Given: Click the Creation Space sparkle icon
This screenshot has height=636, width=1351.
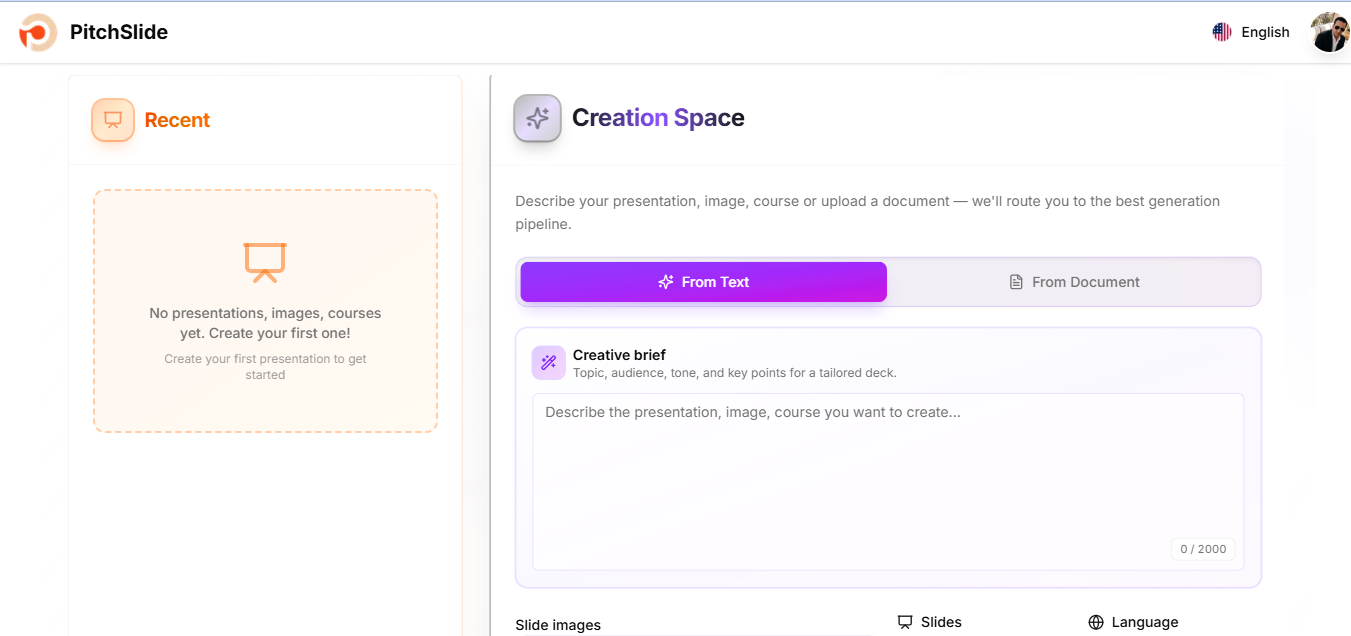Looking at the screenshot, I should point(538,118).
